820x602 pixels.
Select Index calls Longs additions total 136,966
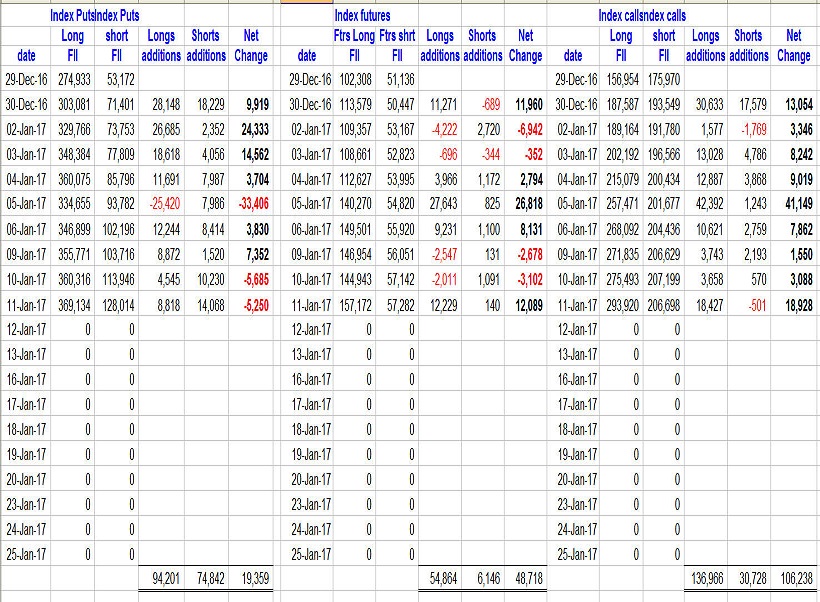click(705, 579)
